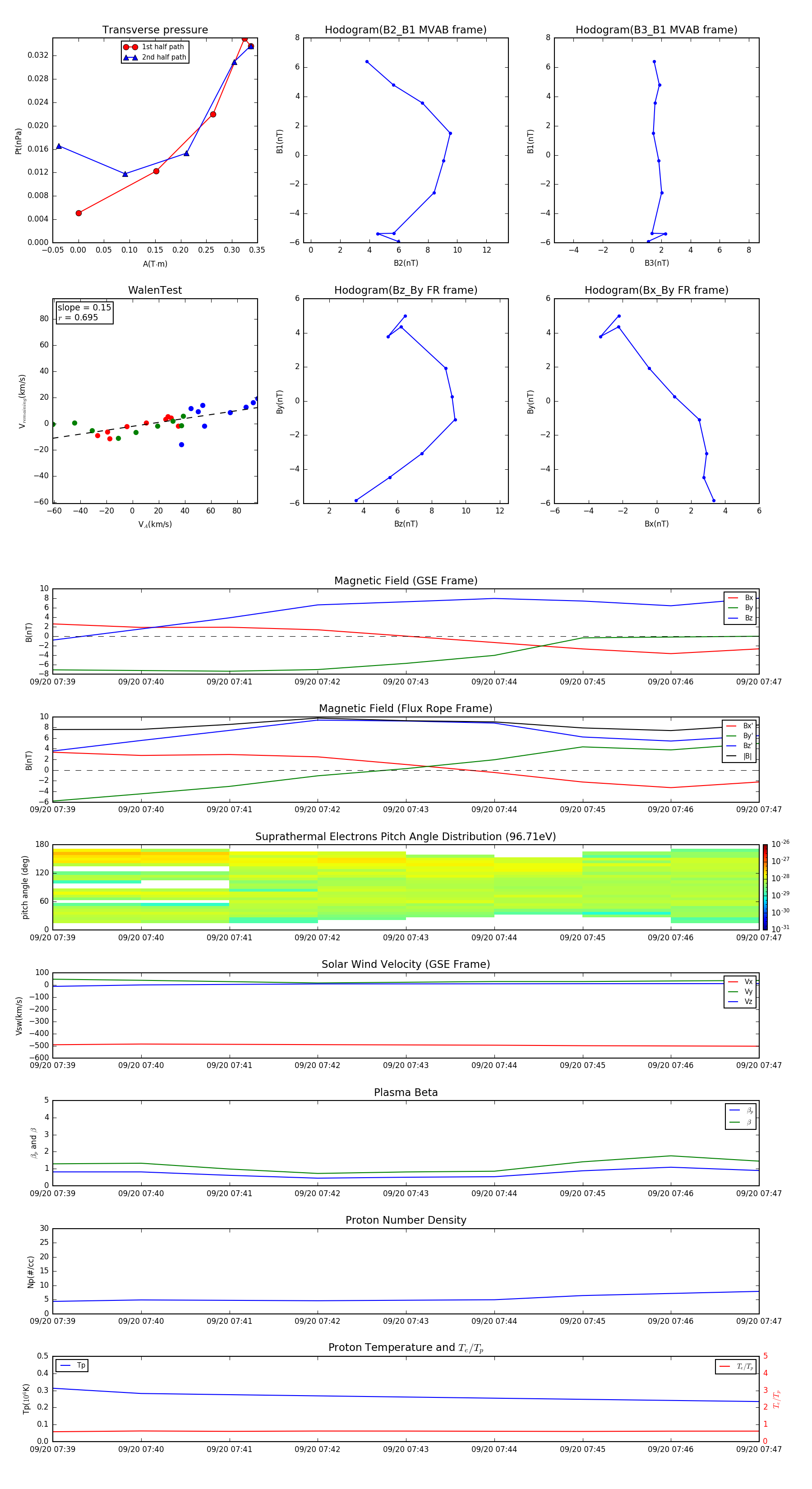Click the 'Hodogram(Bz_By FR frame)' title
The width and height of the screenshot is (812, 1489).
[x=406, y=290]
